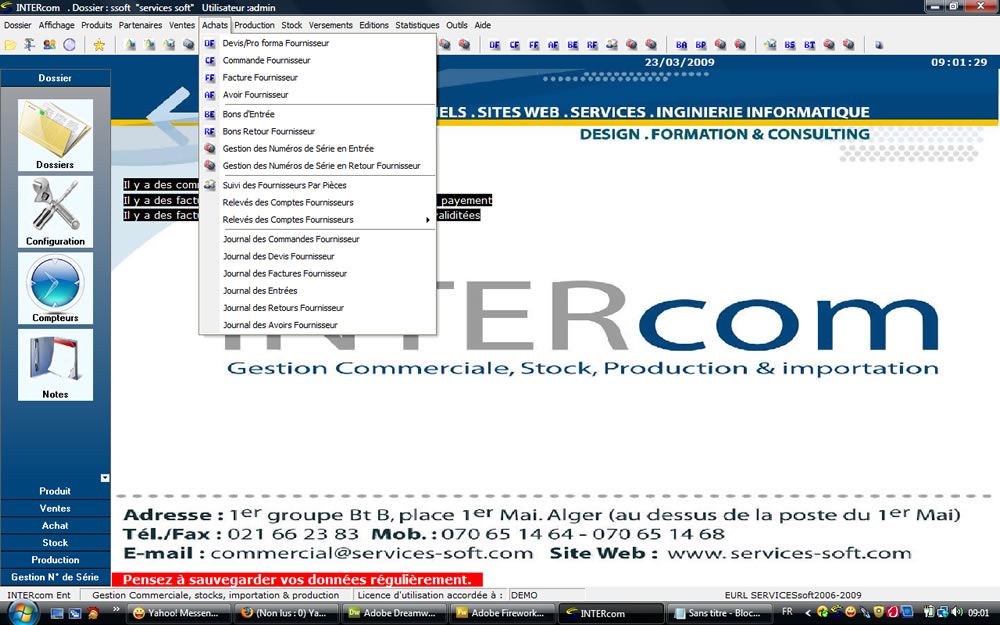Expand the Stock sidebar panel
Image resolution: width=1000 pixels, height=625 pixels.
point(55,543)
